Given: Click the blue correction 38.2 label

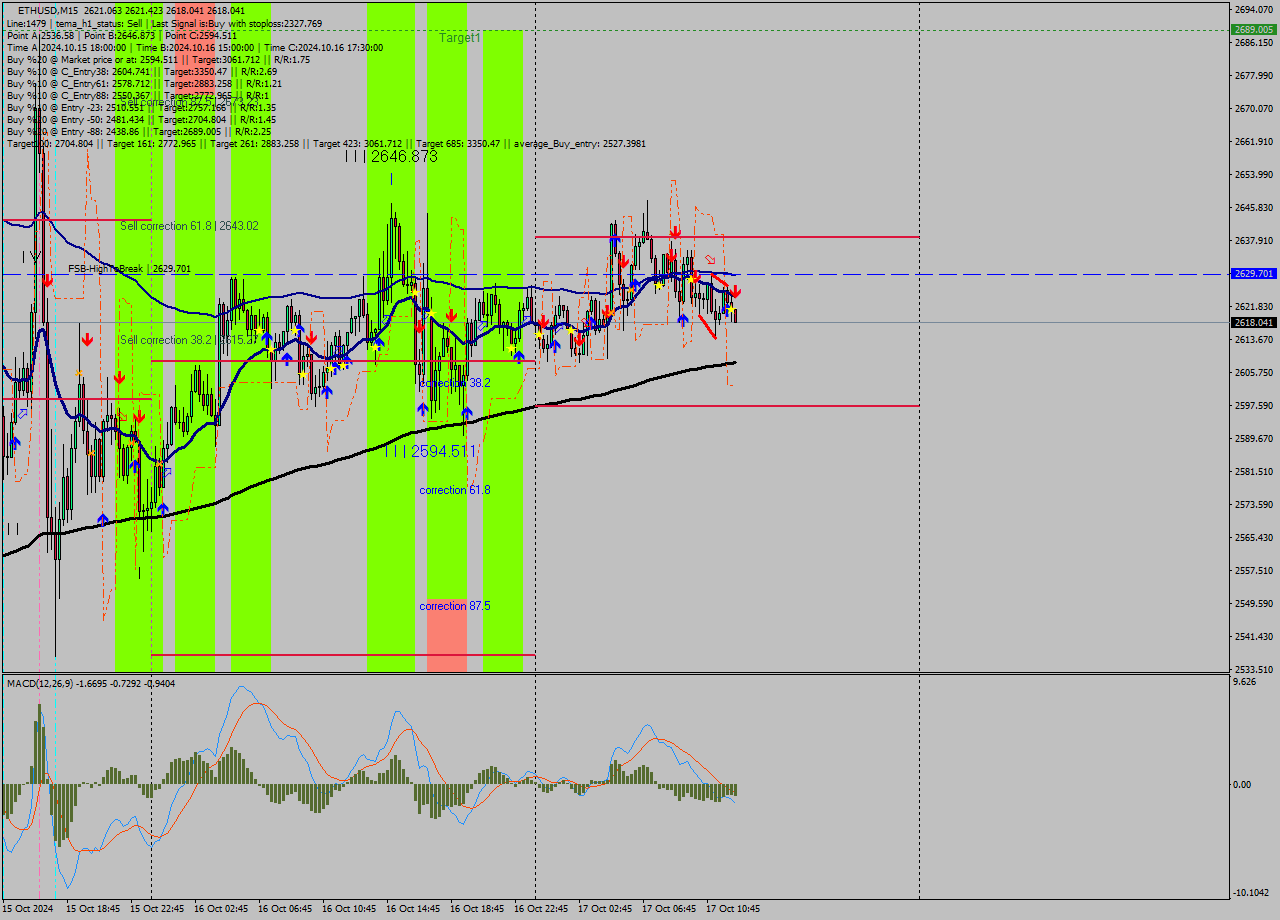Looking at the screenshot, I should [455, 383].
